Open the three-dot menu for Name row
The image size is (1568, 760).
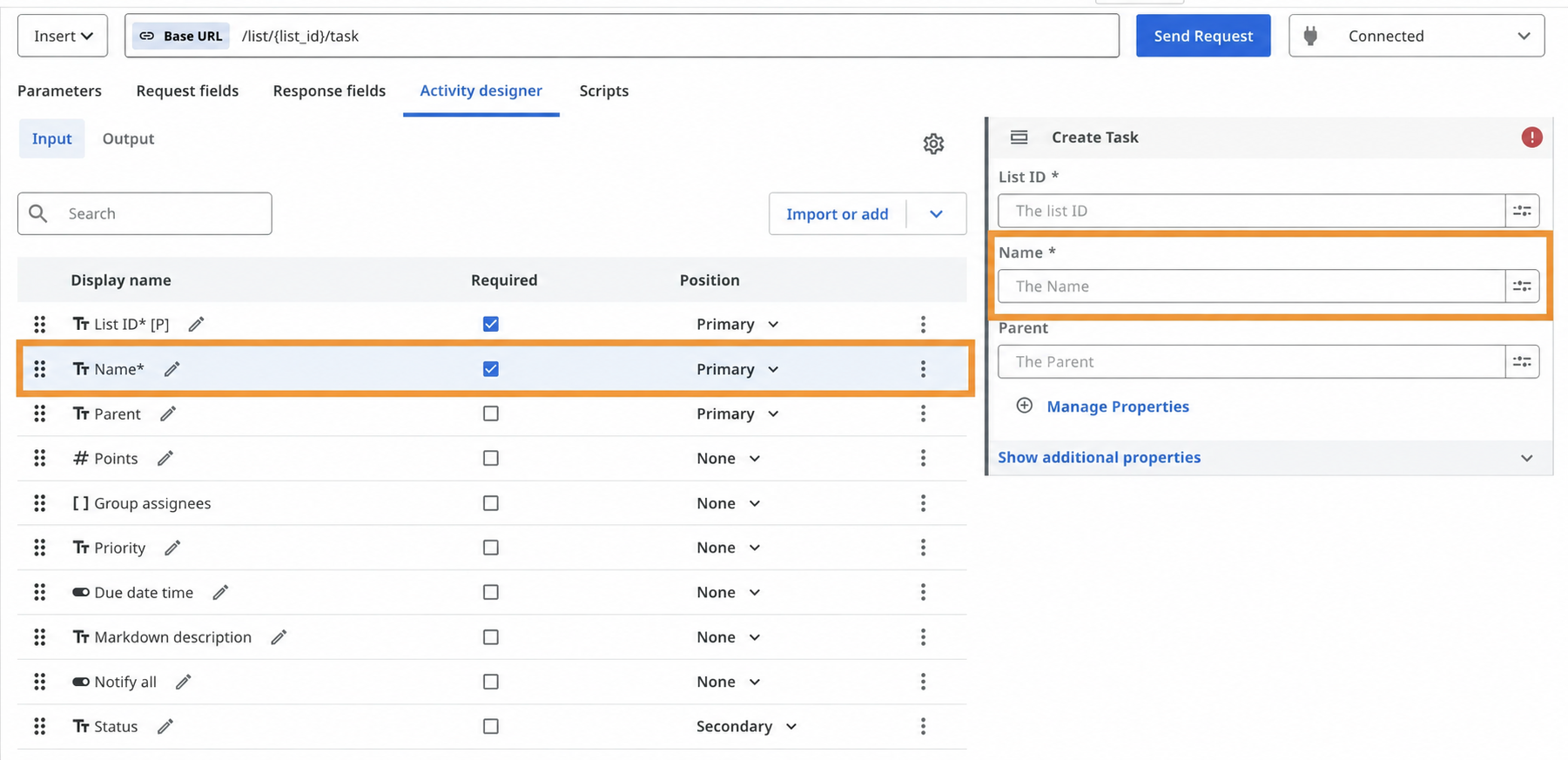point(923,369)
